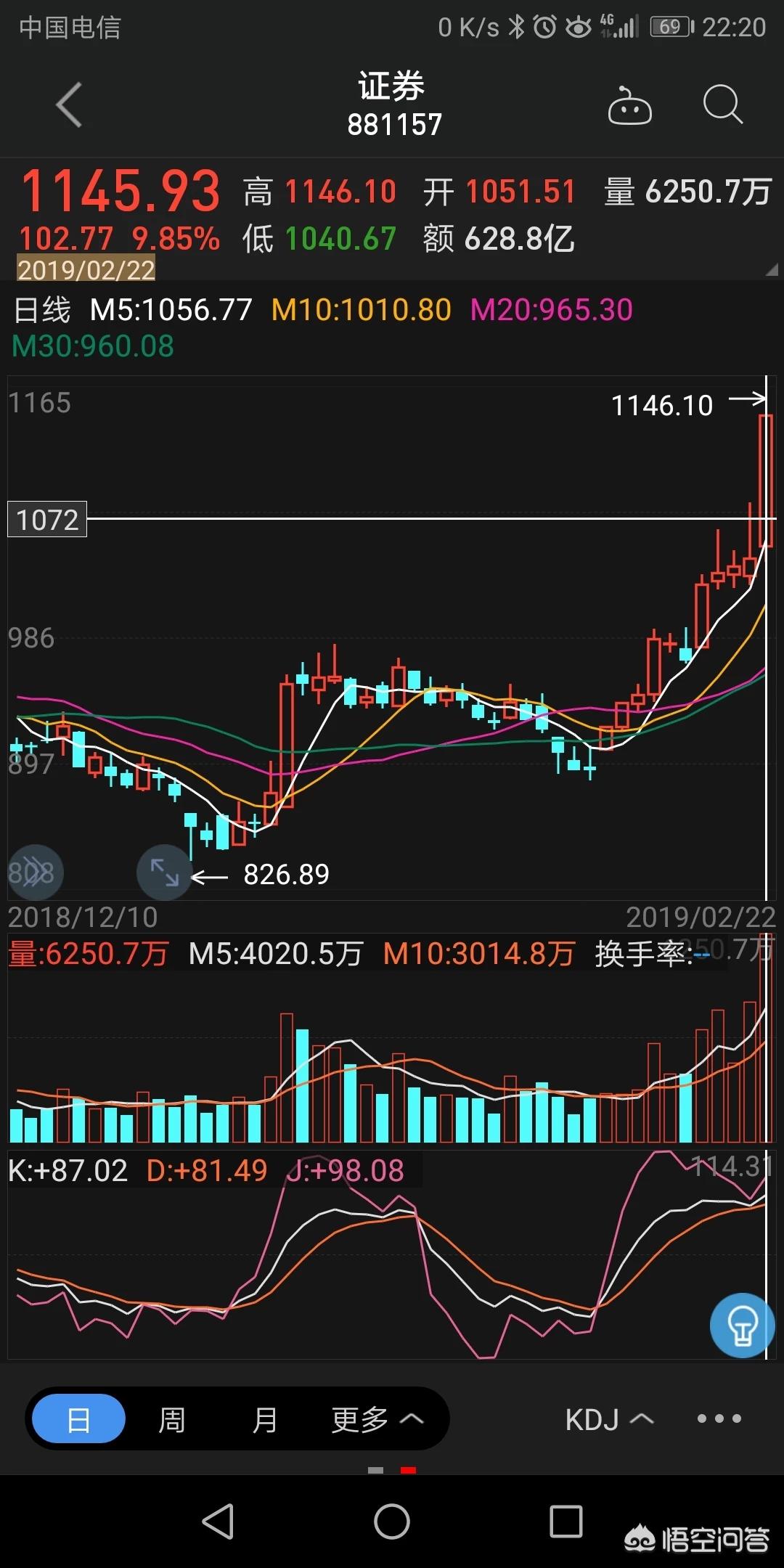Switch to the 周 weekly tab
The image size is (784, 1568).
tap(172, 1418)
